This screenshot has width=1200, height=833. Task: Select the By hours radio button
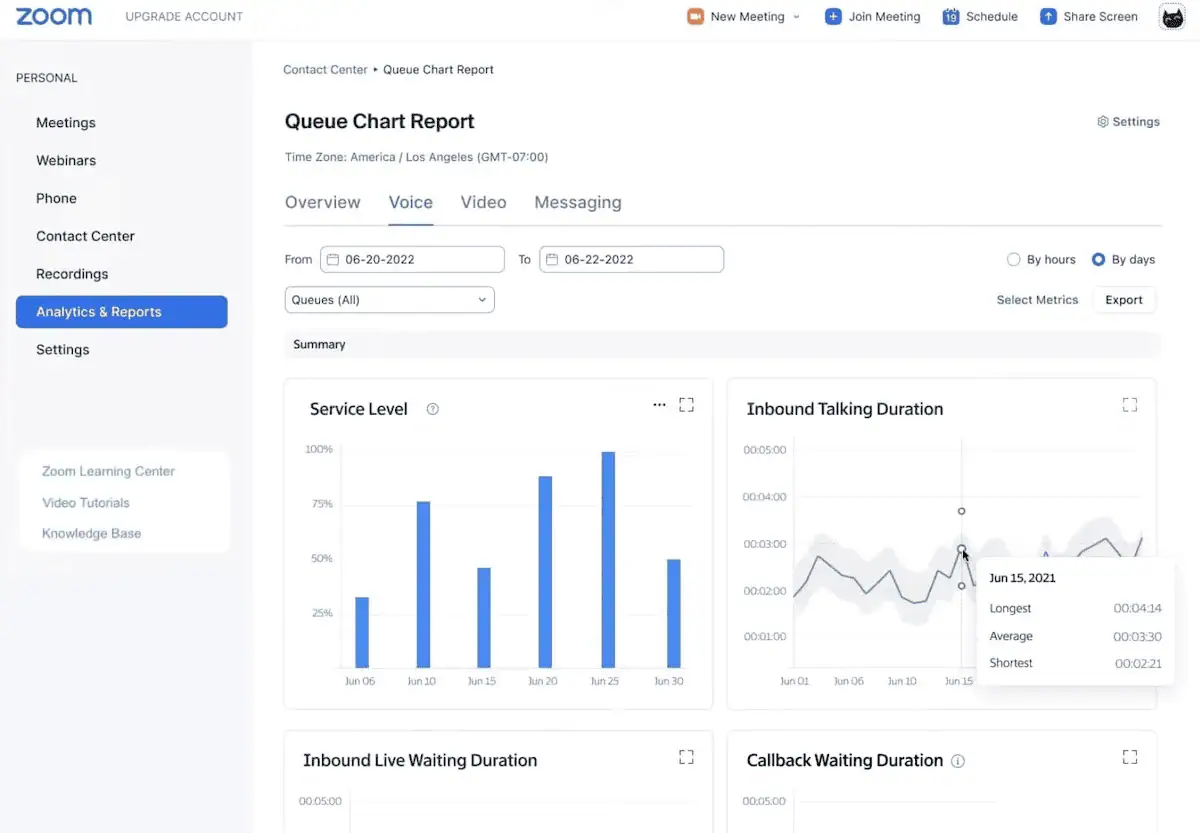[1014, 260]
